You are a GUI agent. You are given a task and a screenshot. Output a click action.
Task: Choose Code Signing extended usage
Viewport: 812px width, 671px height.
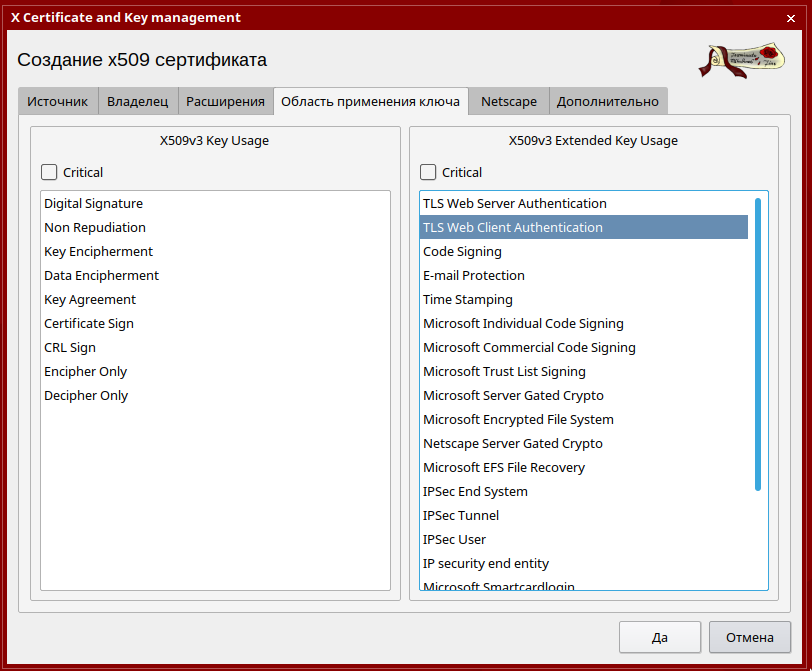(462, 251)
